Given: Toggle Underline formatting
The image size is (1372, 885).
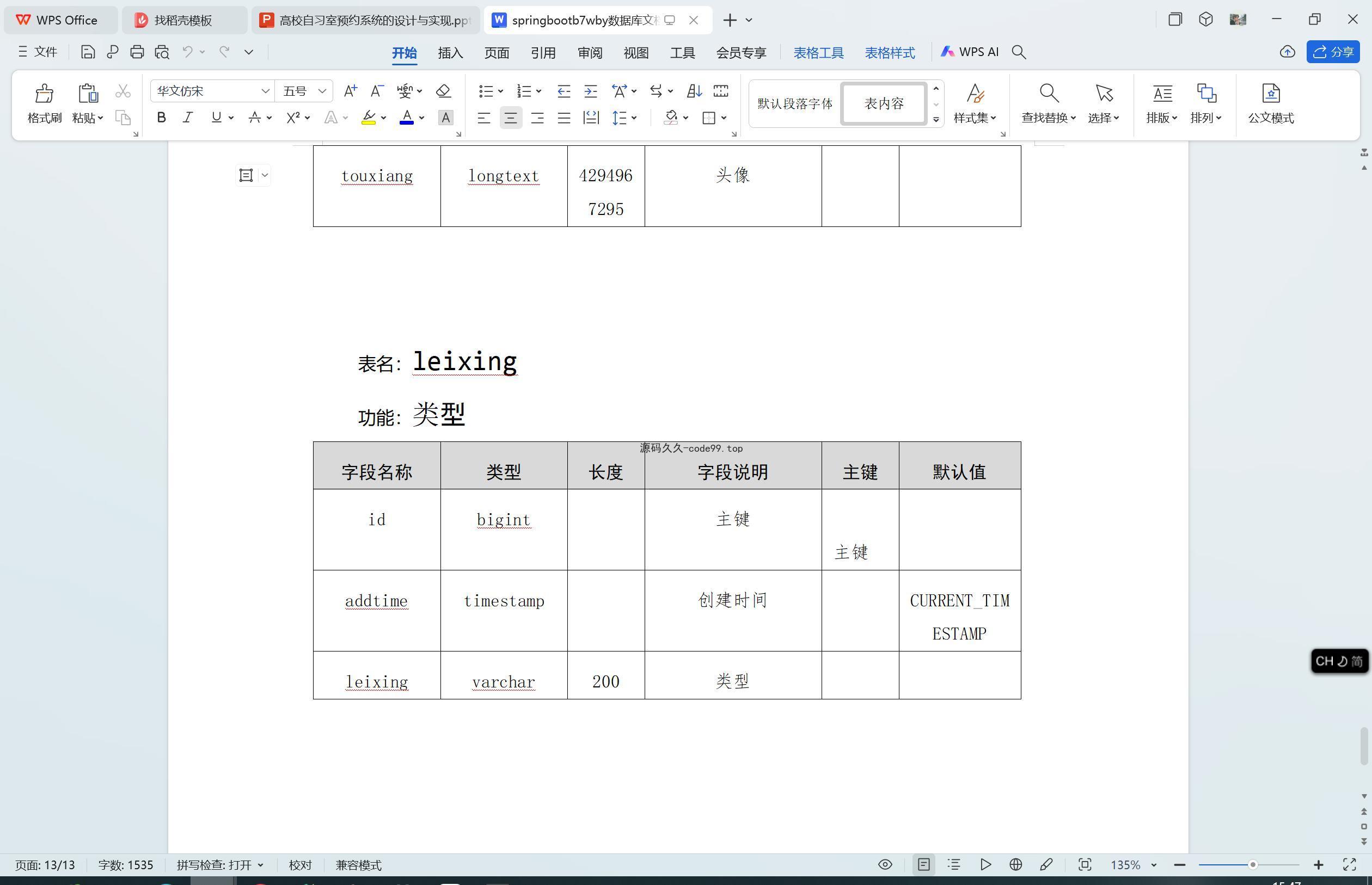Looking at the screenshot, I should 216,118.
